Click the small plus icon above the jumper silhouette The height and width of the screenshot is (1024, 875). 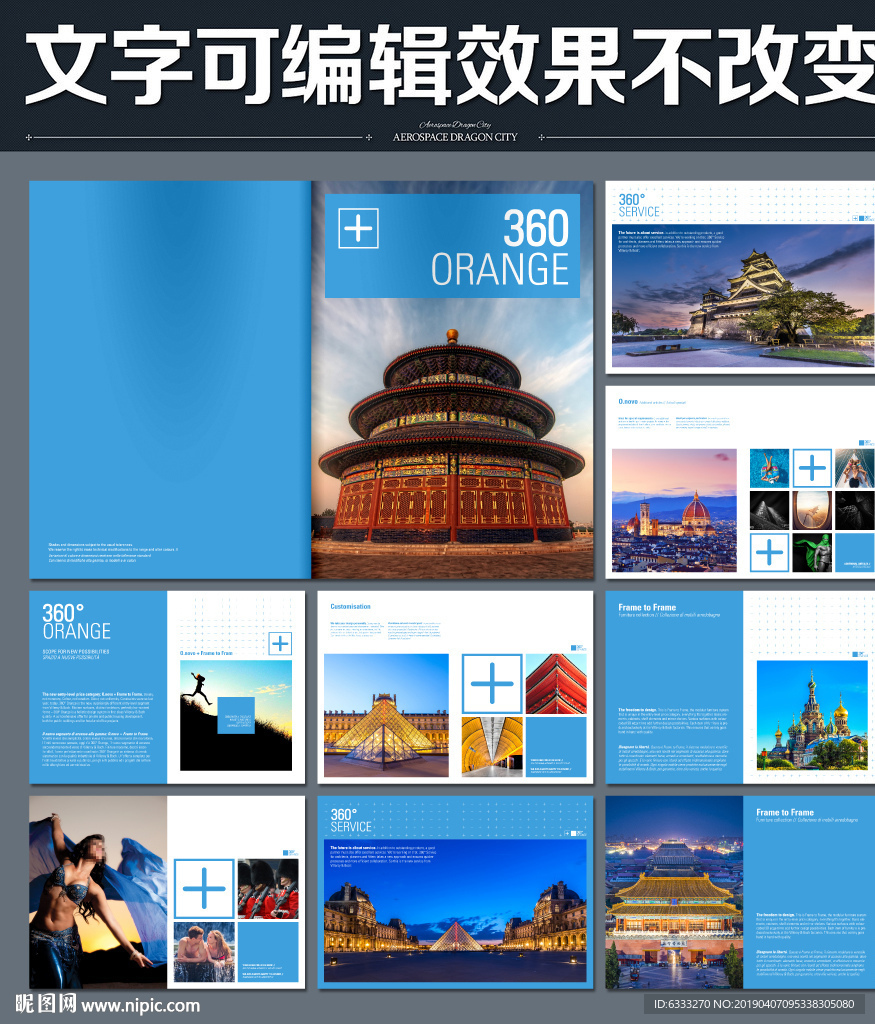pyautogui.click(x=280, y=644)
